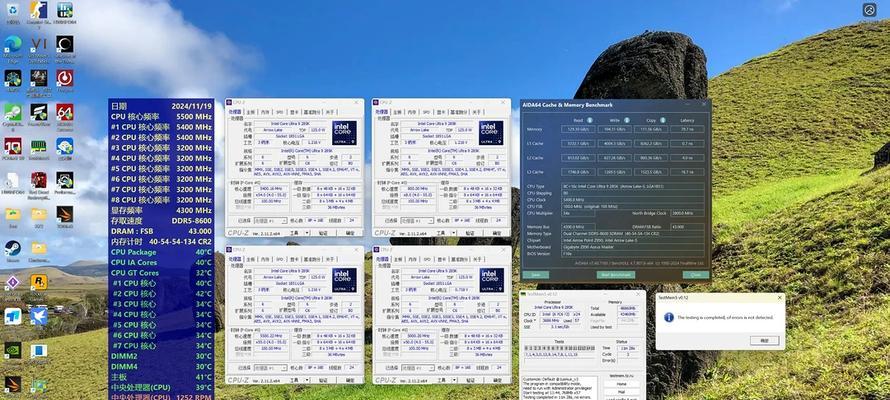This screenshot has height=400, width=890.
Task: Open the purple diamond desktop icon
Action: click(12, 282)
